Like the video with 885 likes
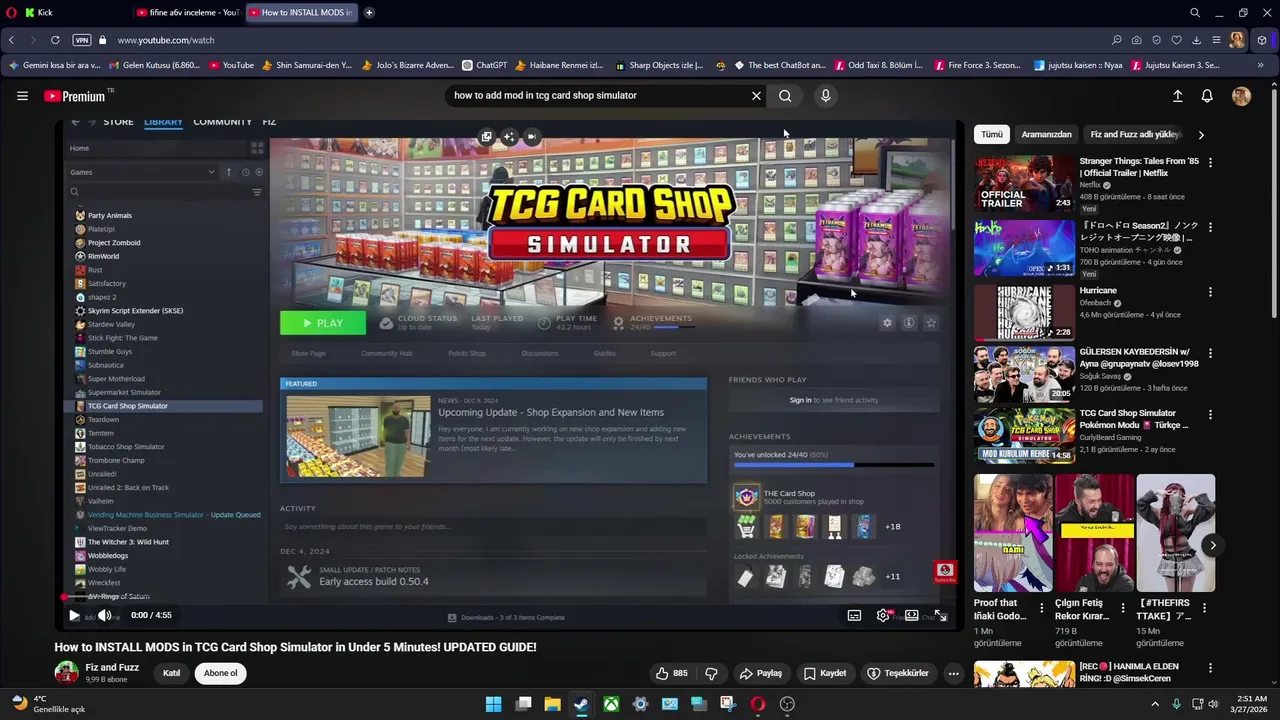 (x=671, y=674)
